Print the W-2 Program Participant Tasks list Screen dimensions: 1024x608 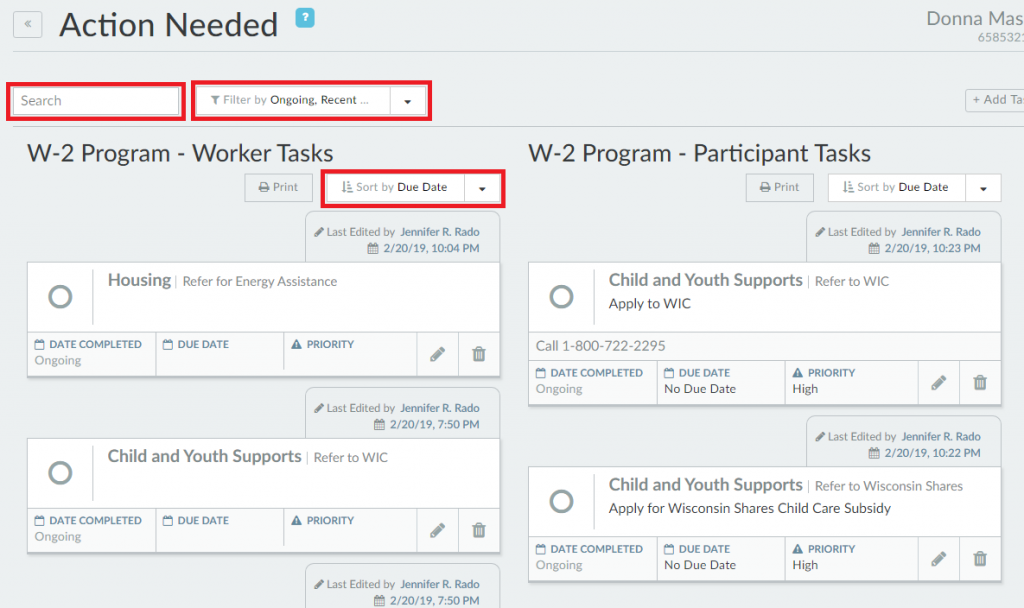(779, 187)
